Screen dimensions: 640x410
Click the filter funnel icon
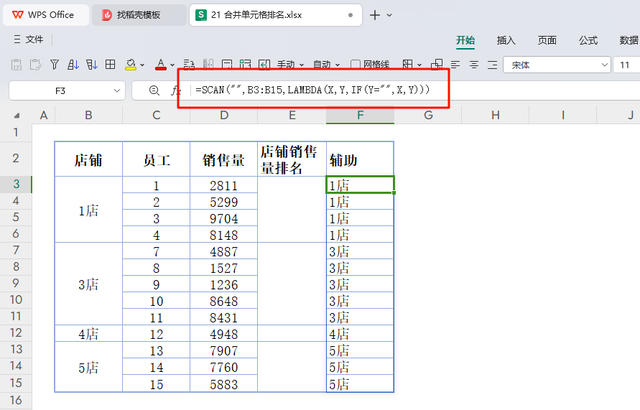coord(54,64)
